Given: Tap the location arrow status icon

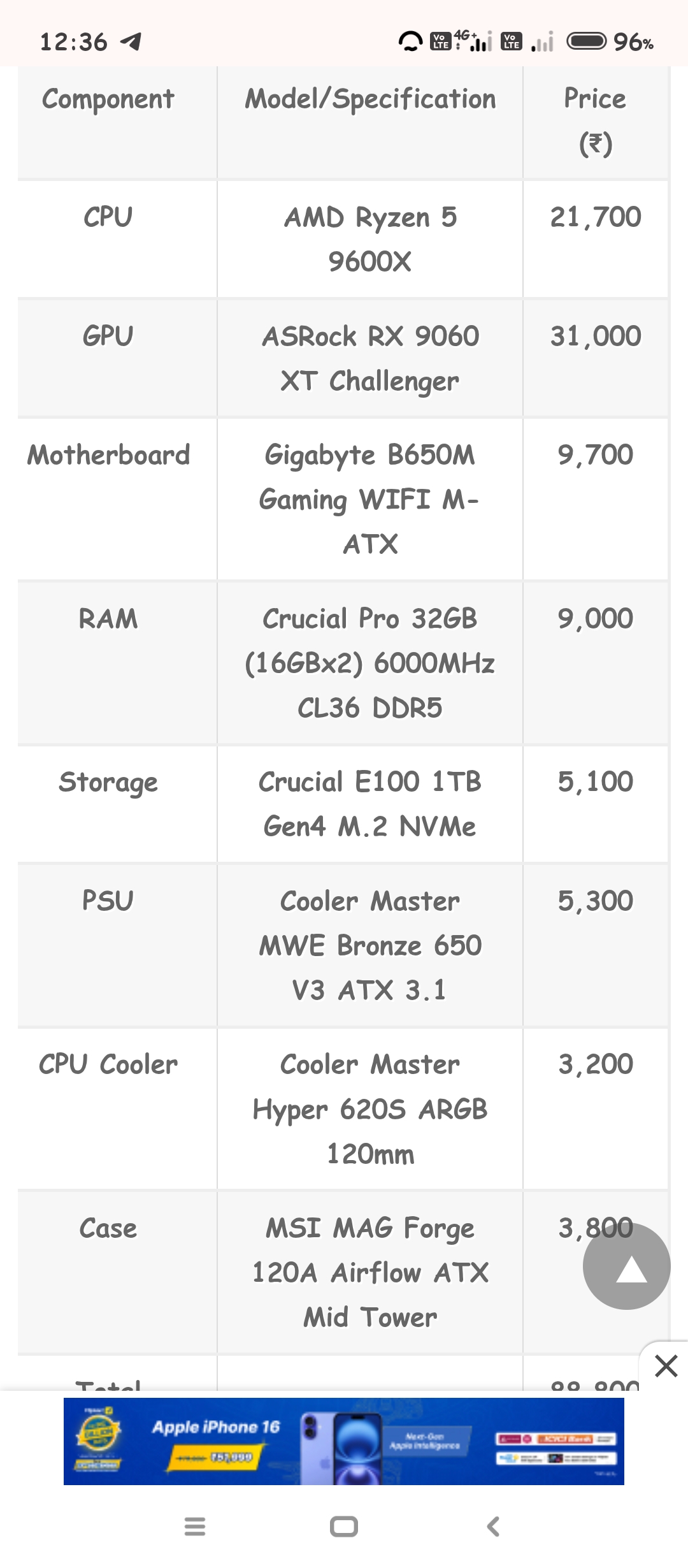Looking at the screenshot, I should pyautogui.click(x=131, y=42).
